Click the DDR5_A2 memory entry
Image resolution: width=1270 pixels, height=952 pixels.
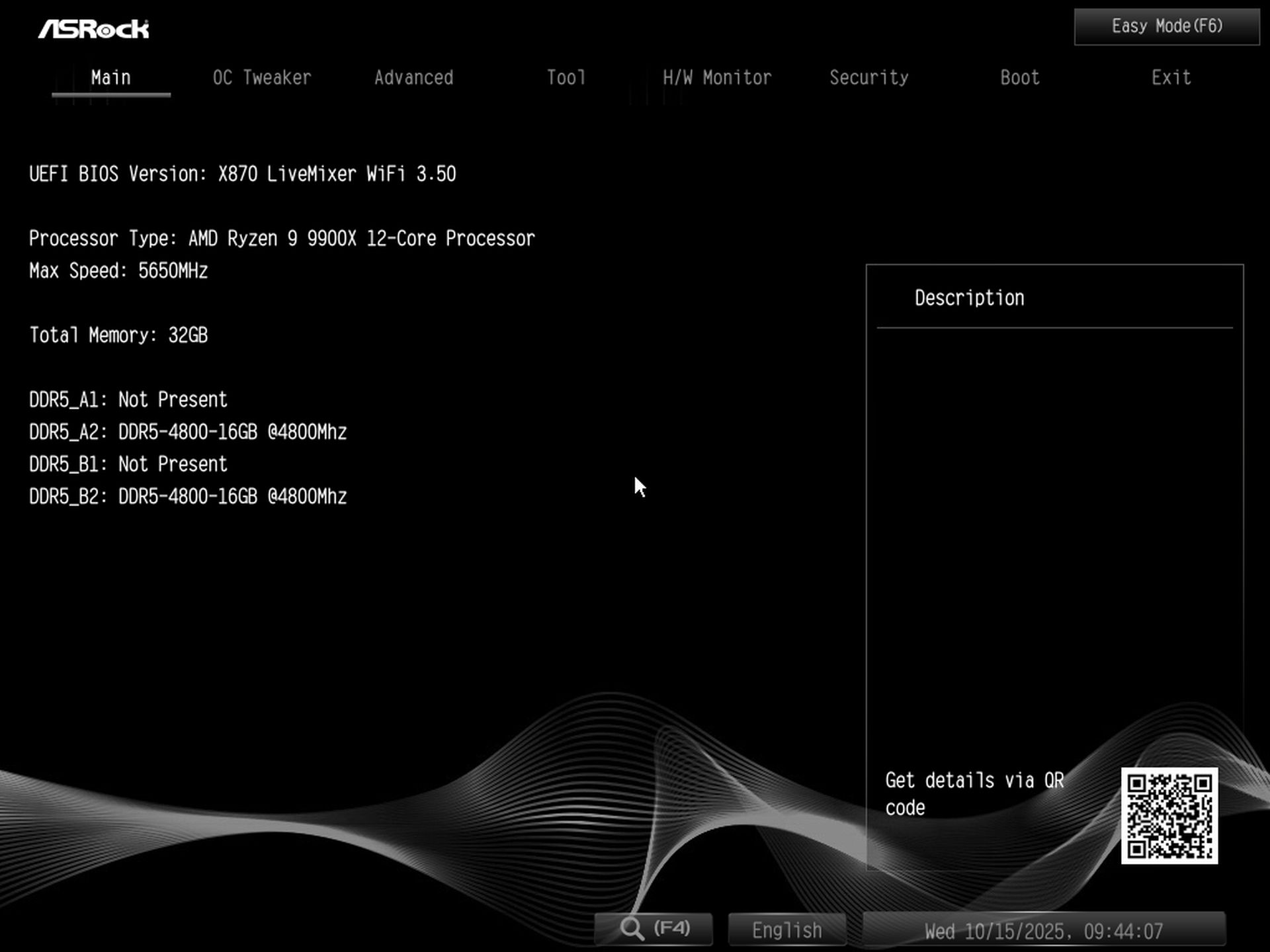coord(188,431)
